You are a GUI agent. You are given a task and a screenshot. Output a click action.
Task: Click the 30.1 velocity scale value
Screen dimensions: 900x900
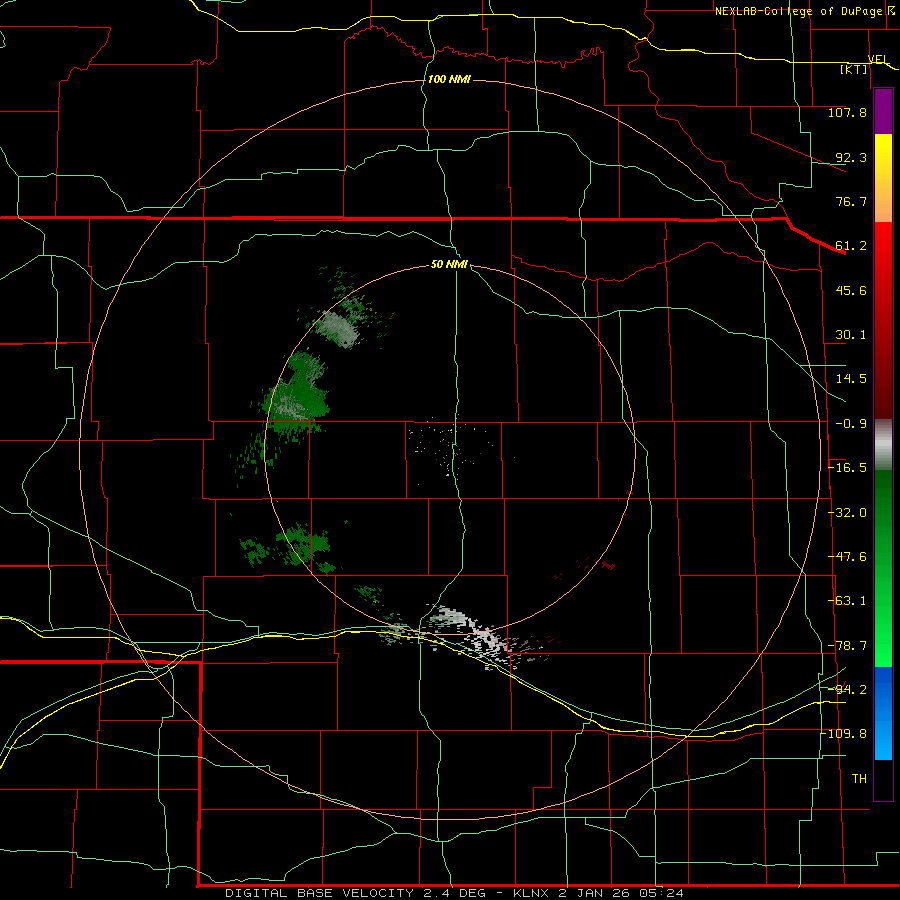point(851,335)
